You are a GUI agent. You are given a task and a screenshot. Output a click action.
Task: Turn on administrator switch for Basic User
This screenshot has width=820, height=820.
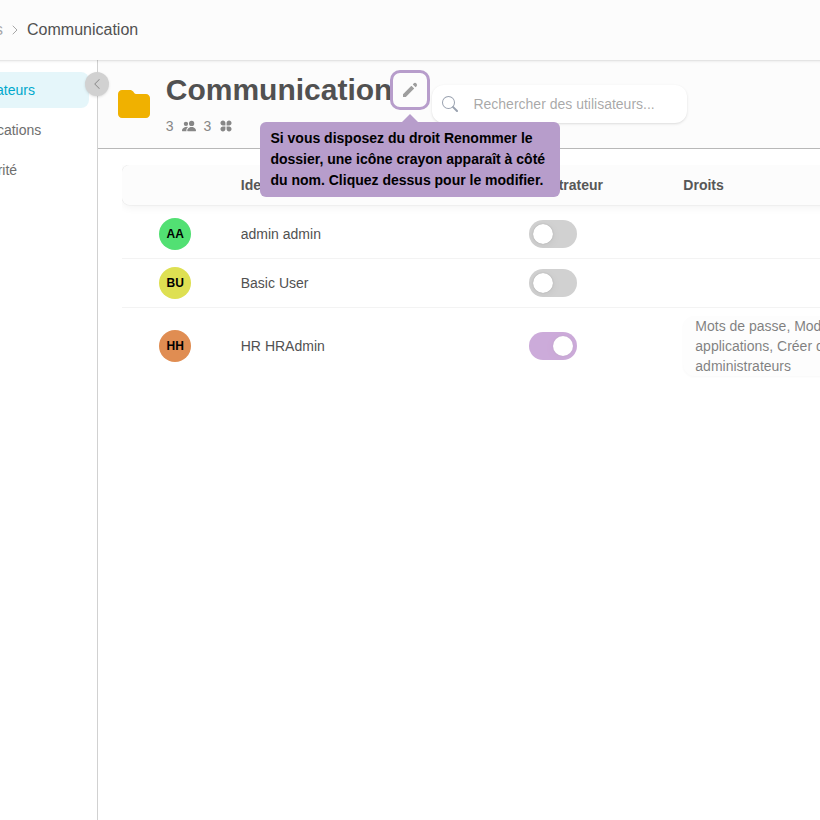[553, 283]
